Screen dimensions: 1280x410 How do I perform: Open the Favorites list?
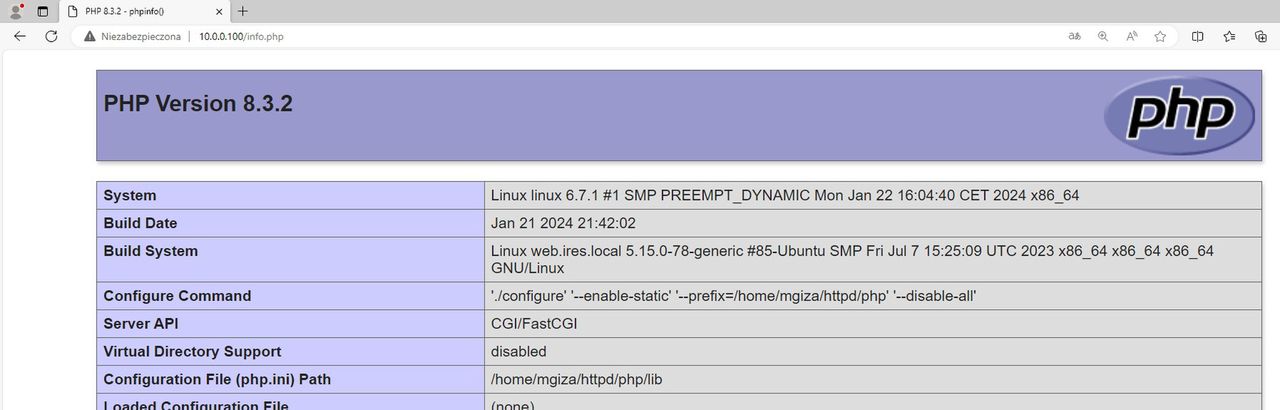click(1229, 36)
